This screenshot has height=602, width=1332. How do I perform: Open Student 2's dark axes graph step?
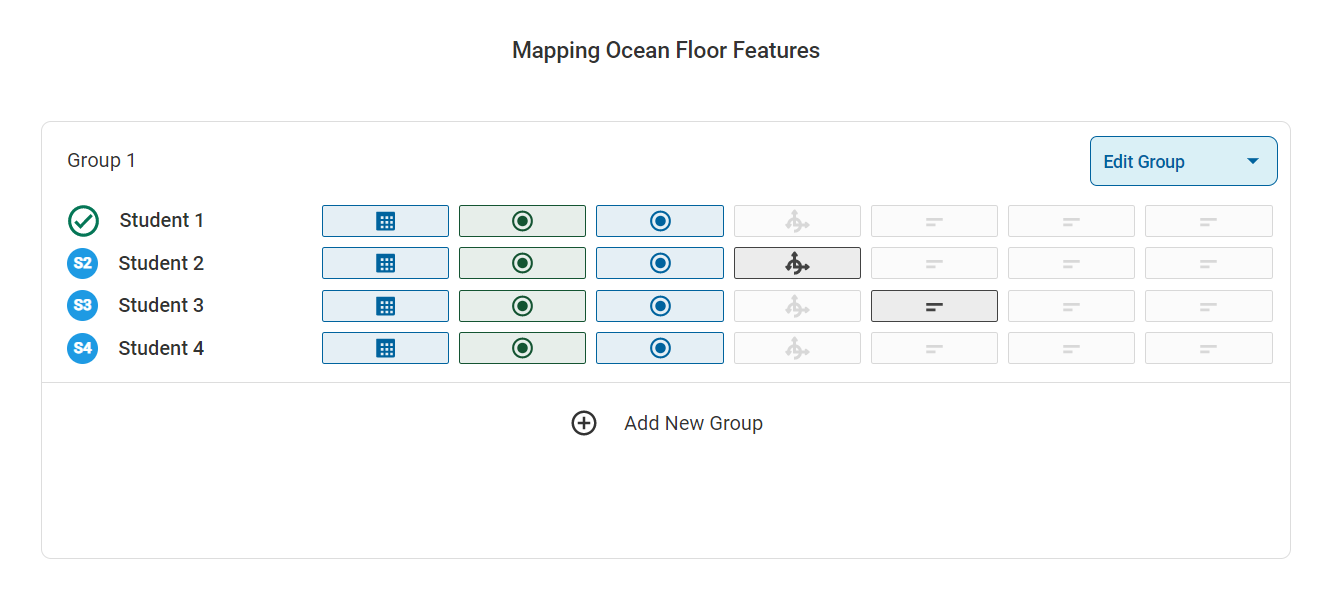tap(797, 264)
